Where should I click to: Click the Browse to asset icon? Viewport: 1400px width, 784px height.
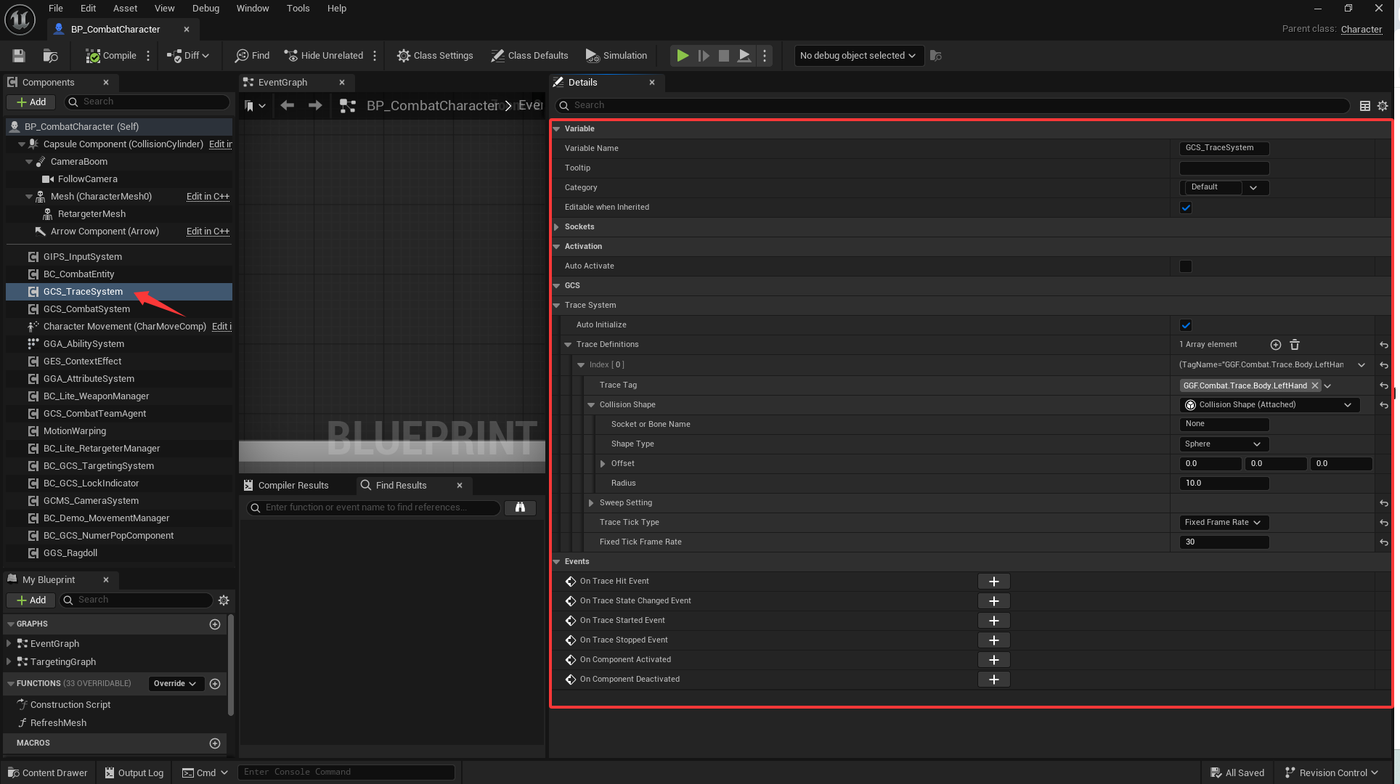pos(50,56)
